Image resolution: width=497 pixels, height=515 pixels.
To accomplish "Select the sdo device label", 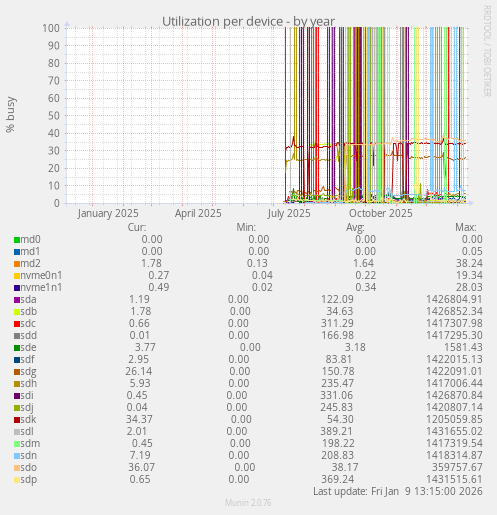I will click(29, 467).
